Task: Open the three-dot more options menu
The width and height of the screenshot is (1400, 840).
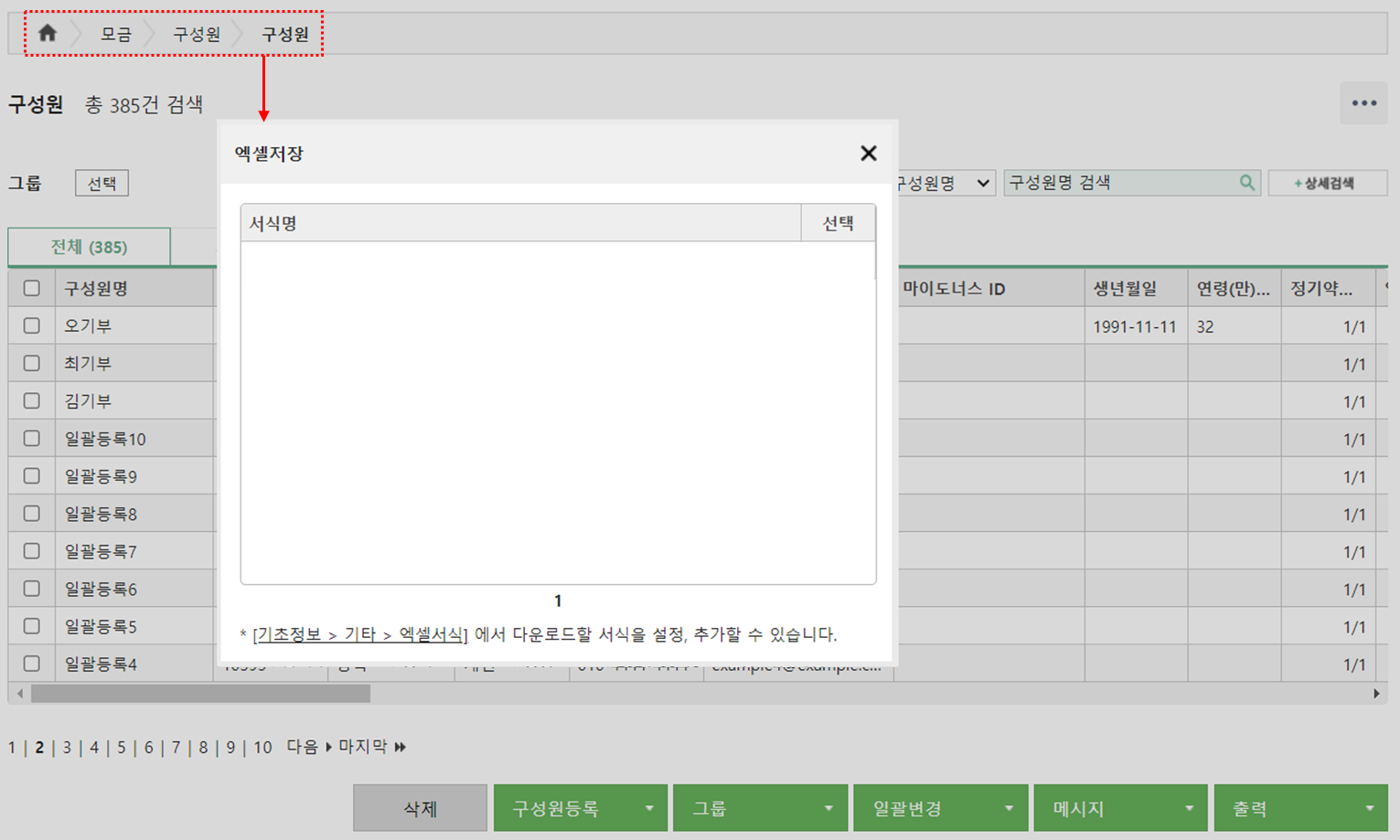Action: pyautogui.click(x=1363, y=103)
